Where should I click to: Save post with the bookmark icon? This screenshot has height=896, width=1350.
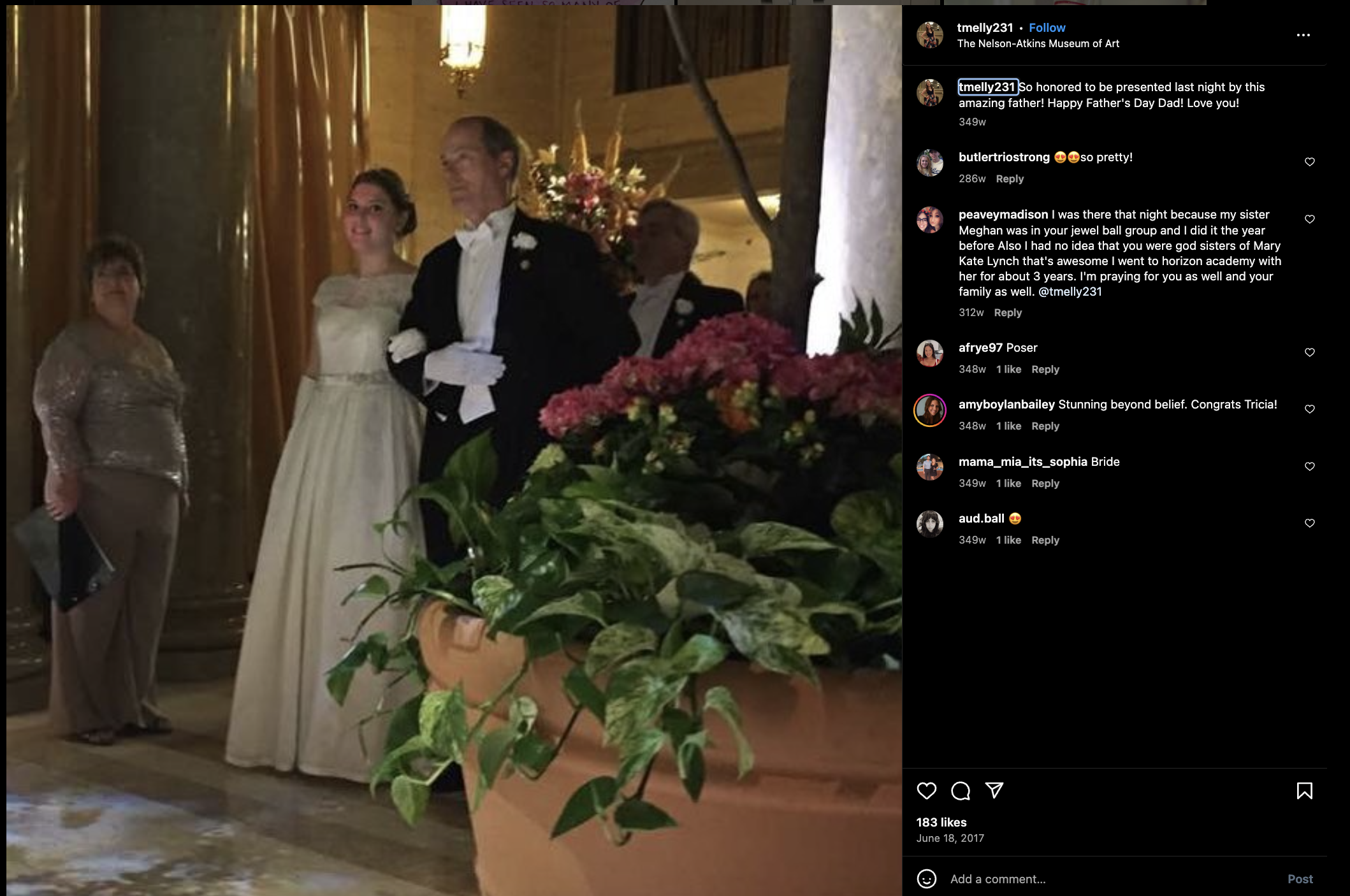pyautogui.click(x=1304, y=791)
